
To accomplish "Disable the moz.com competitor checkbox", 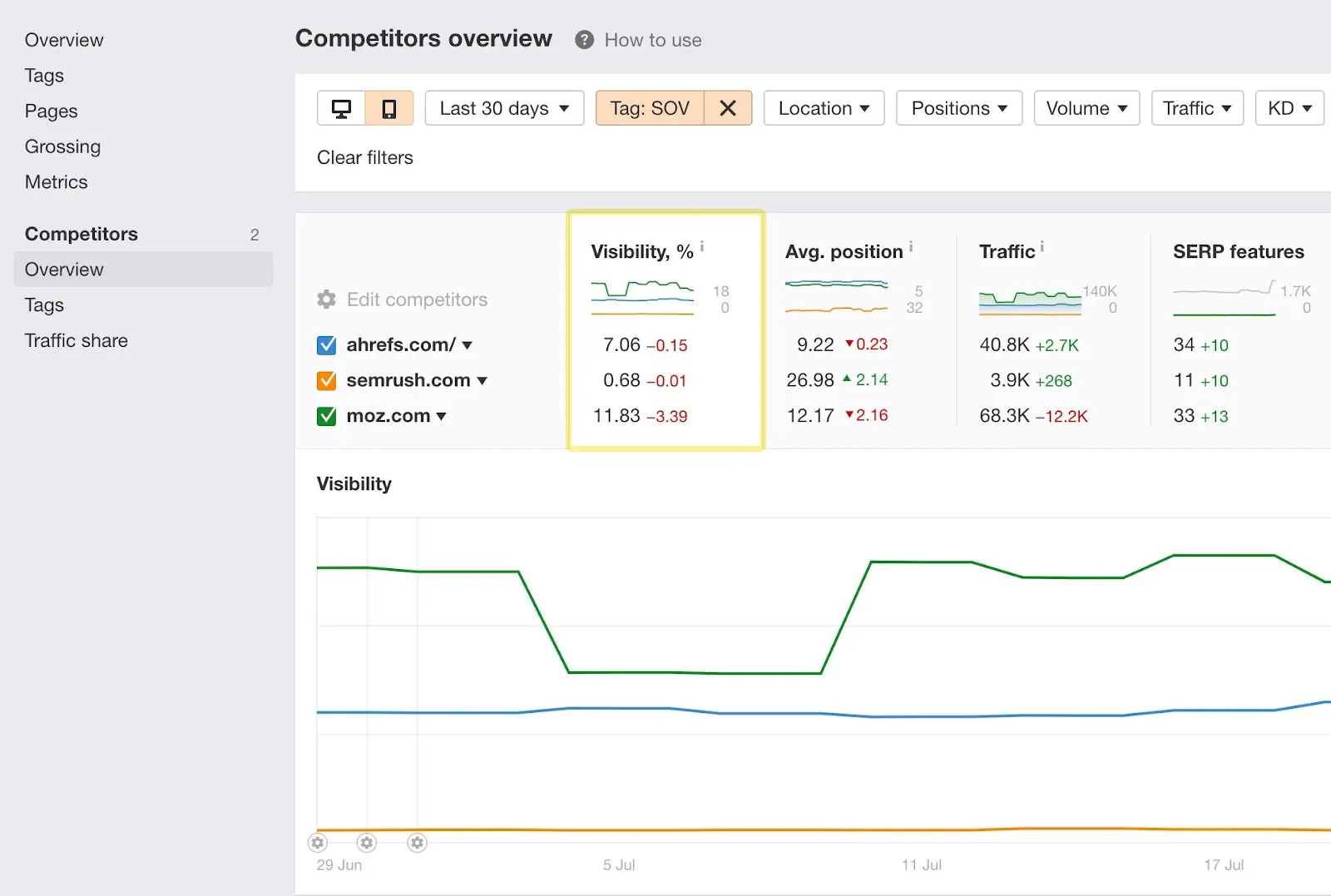I will (x=325, y=416).
